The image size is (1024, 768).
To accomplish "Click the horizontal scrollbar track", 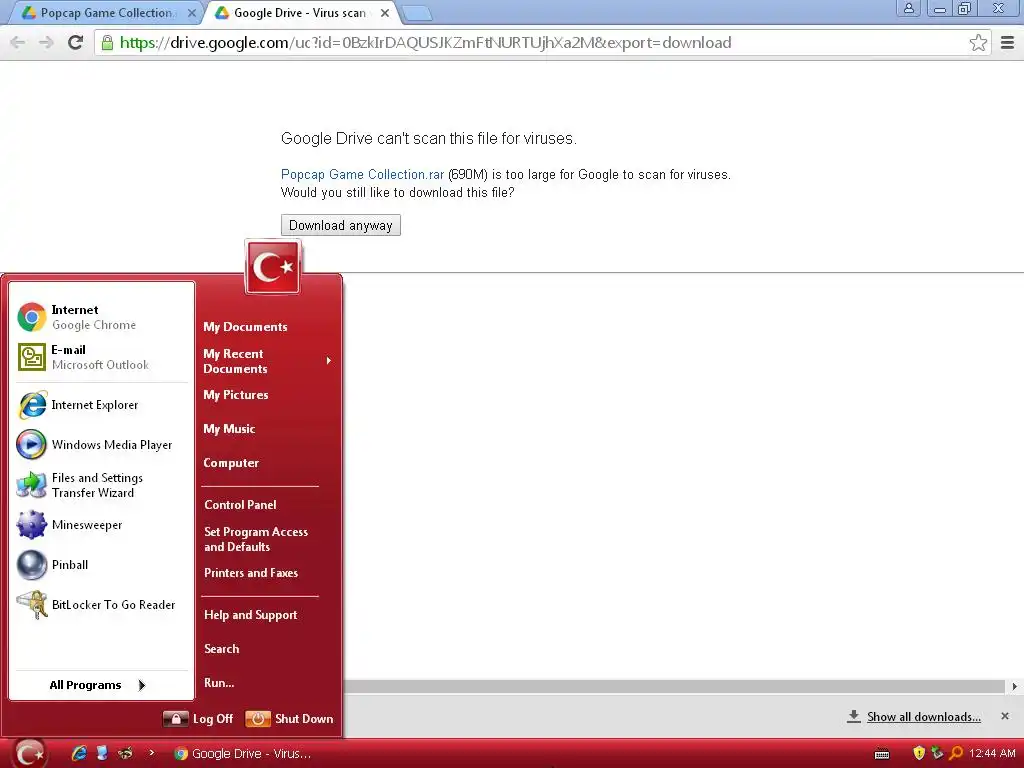I will pyautogui.click(x=674, y=686).
